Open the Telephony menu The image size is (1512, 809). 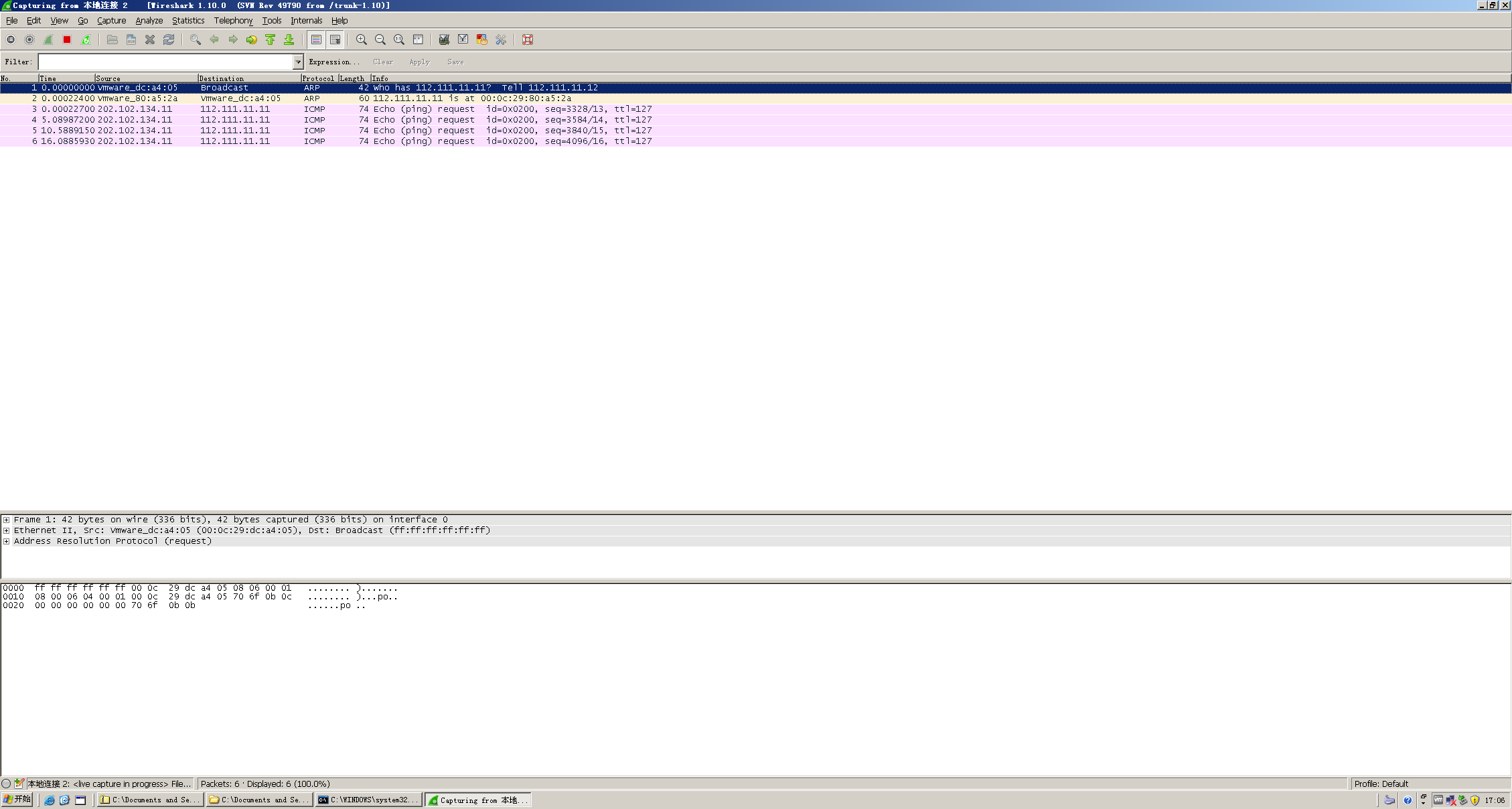pos(233,21)
